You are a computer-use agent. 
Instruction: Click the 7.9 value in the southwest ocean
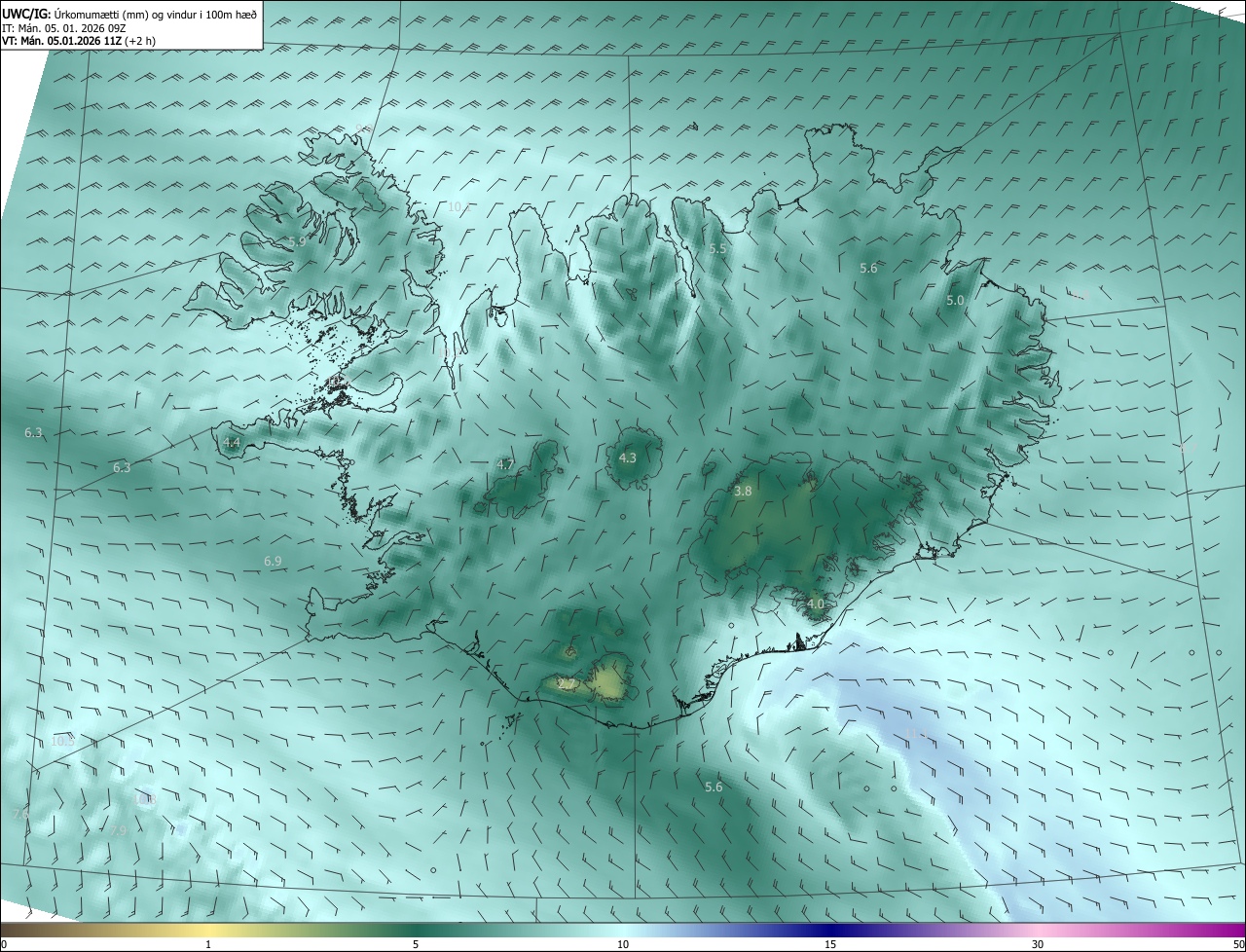coord(118,830)
